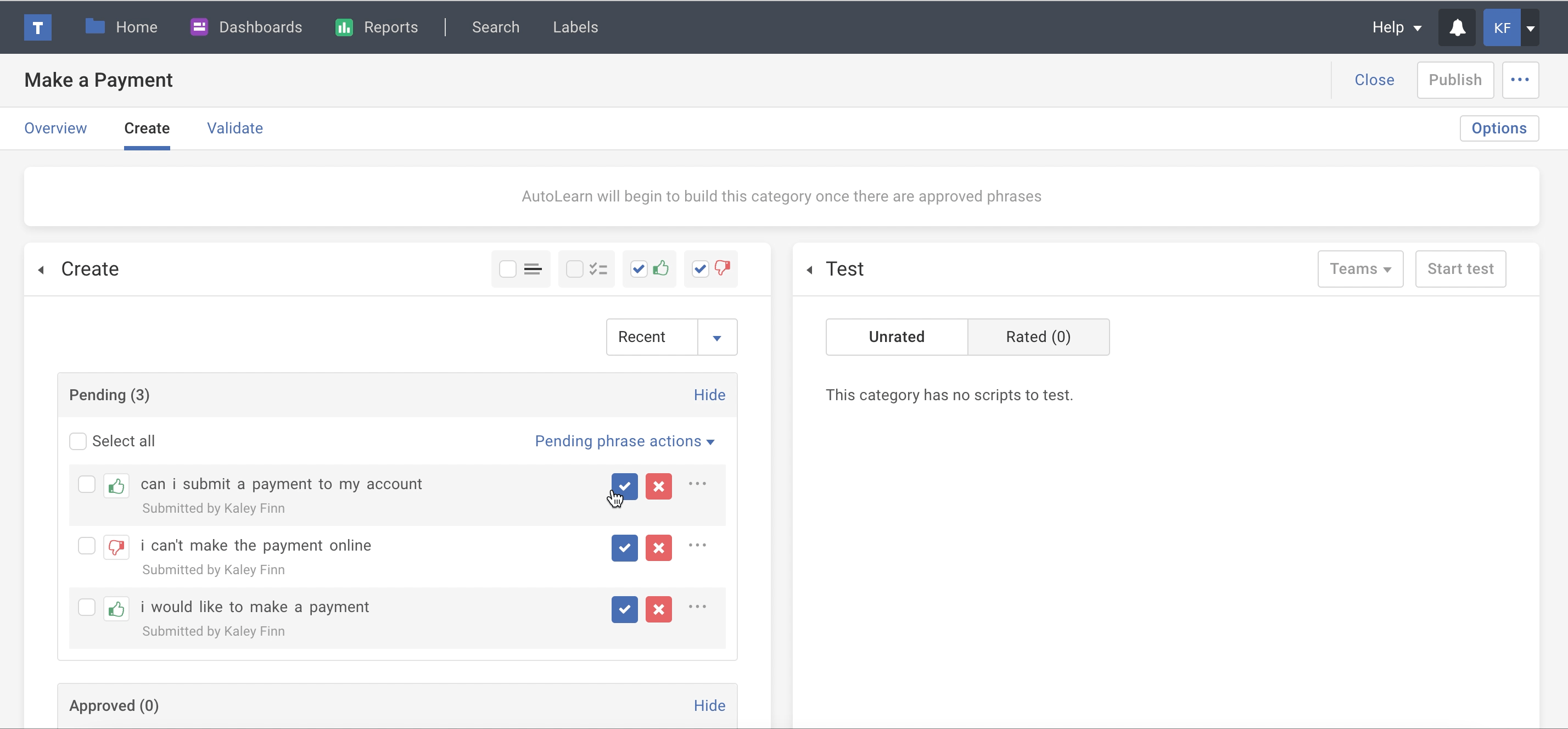Toggle the thumbs-down filter checkbox
1568x729 pixels.
[x=700, y=269]
